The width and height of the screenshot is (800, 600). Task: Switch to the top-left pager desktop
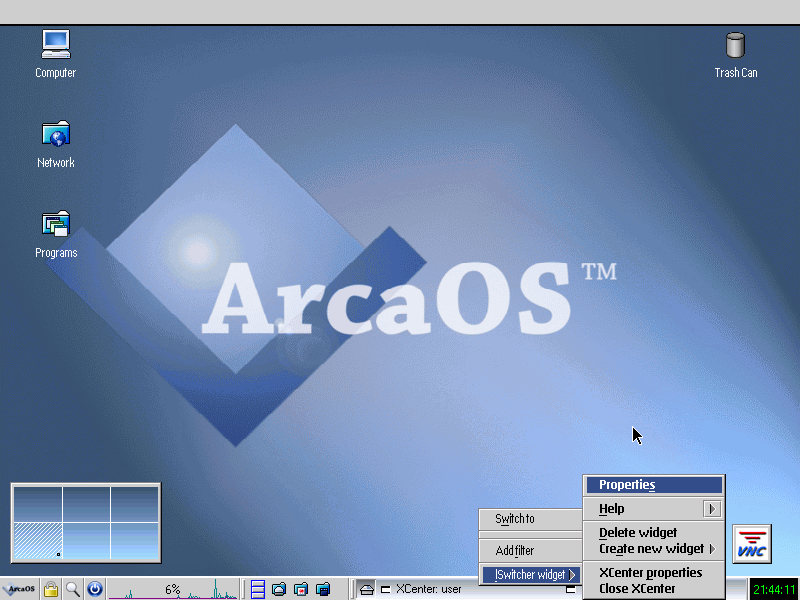[x=38, y=504]
